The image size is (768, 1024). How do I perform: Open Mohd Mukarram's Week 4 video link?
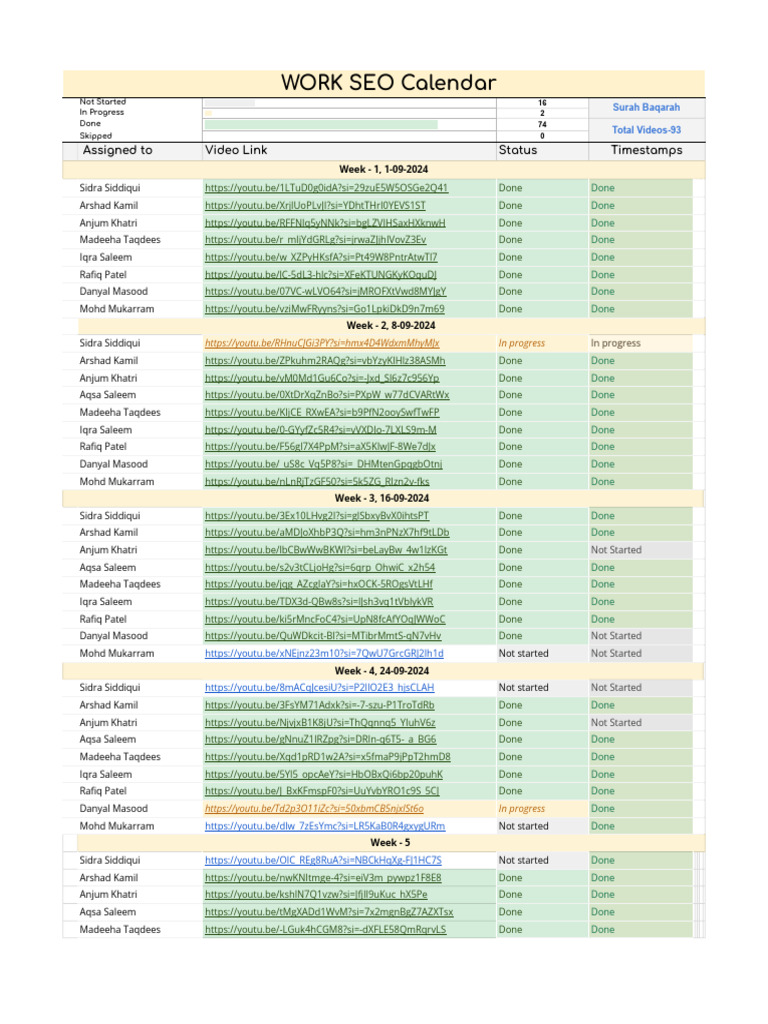tap(325, 826)
